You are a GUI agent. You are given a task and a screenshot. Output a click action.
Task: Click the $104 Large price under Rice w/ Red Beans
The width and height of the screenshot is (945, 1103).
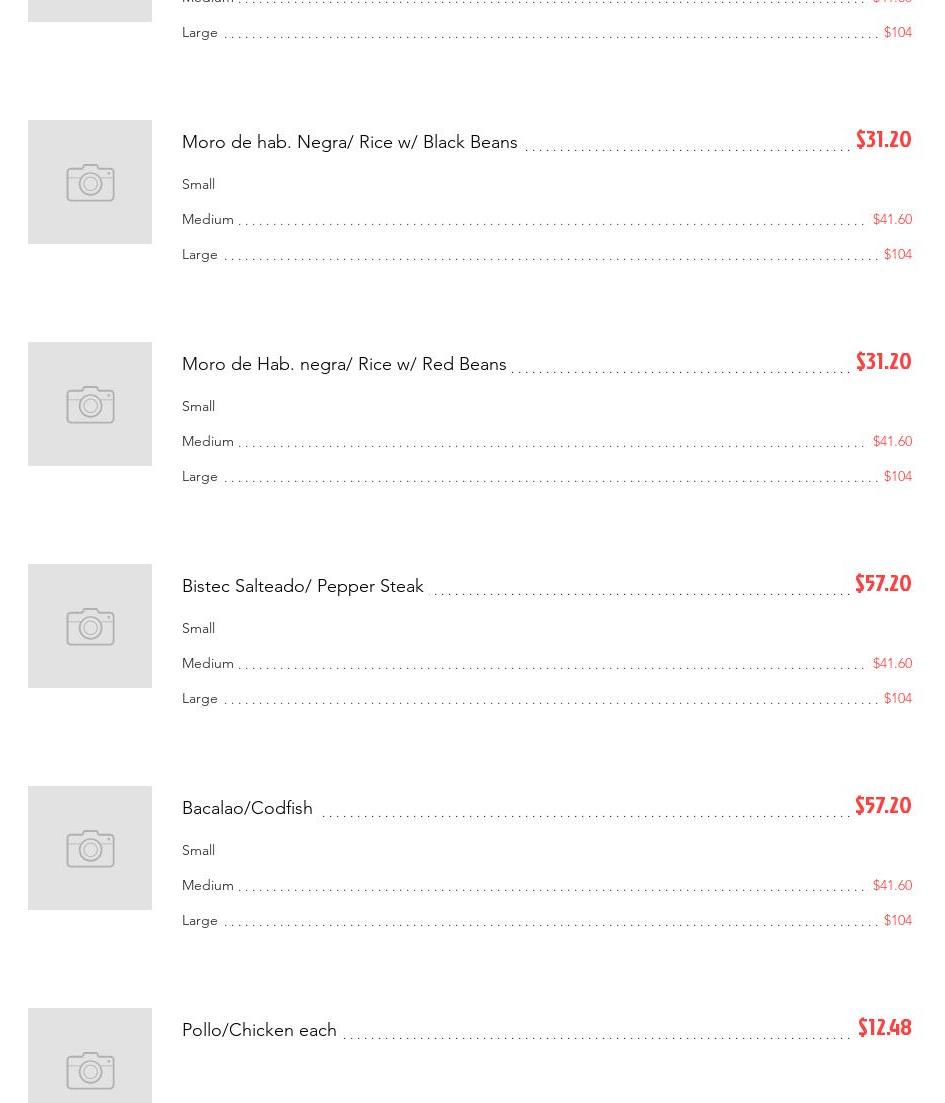[x=897, y=476]
